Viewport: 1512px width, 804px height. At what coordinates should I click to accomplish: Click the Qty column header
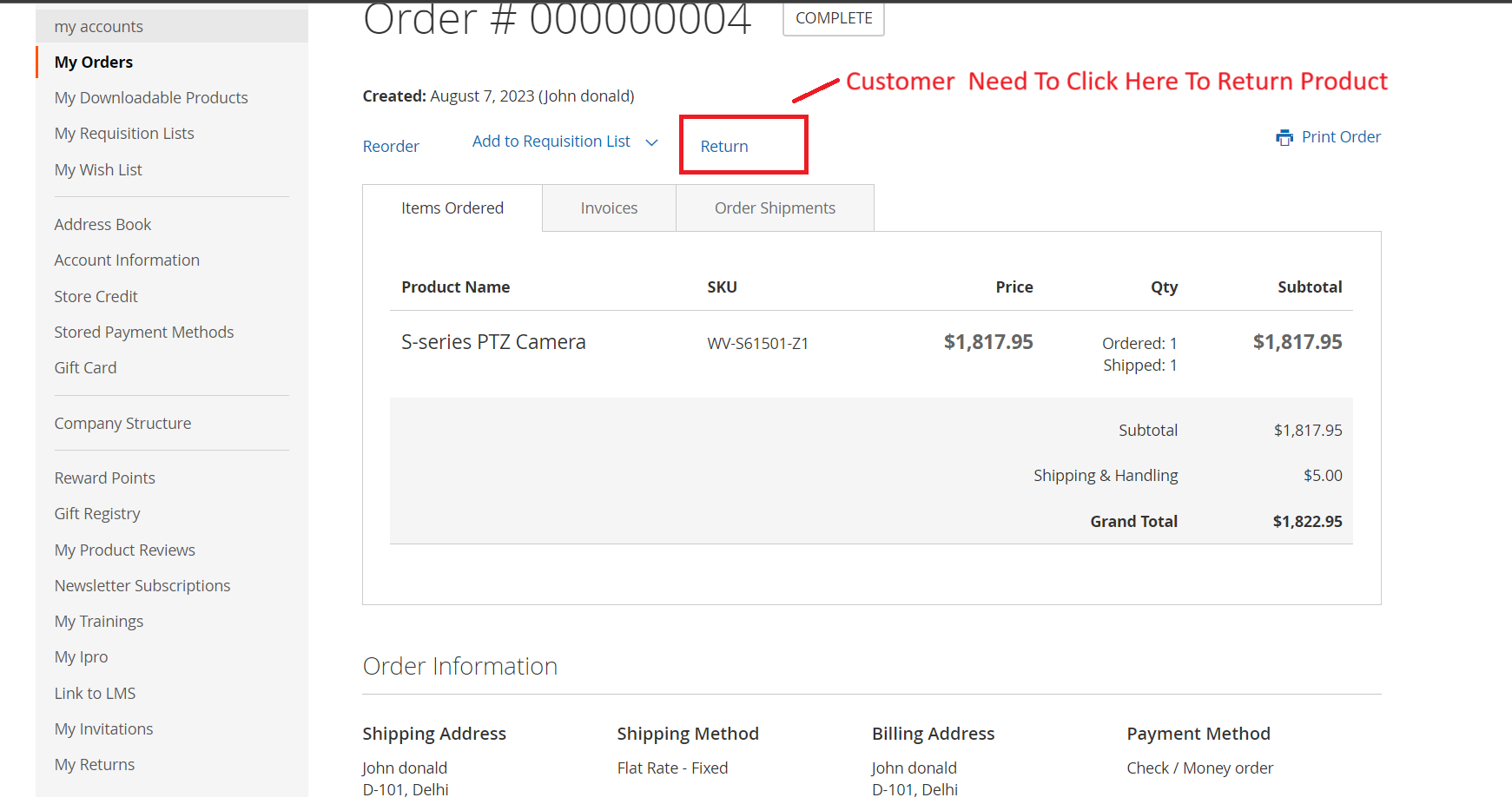coord(1164,287)
